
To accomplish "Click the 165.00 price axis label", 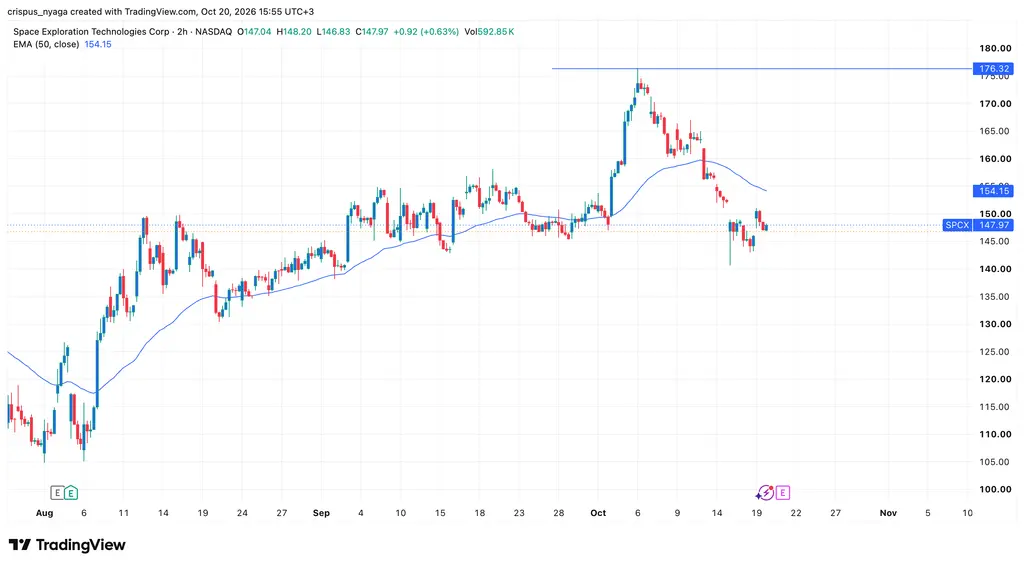I will pyautogui.click(x=995, y=131).
